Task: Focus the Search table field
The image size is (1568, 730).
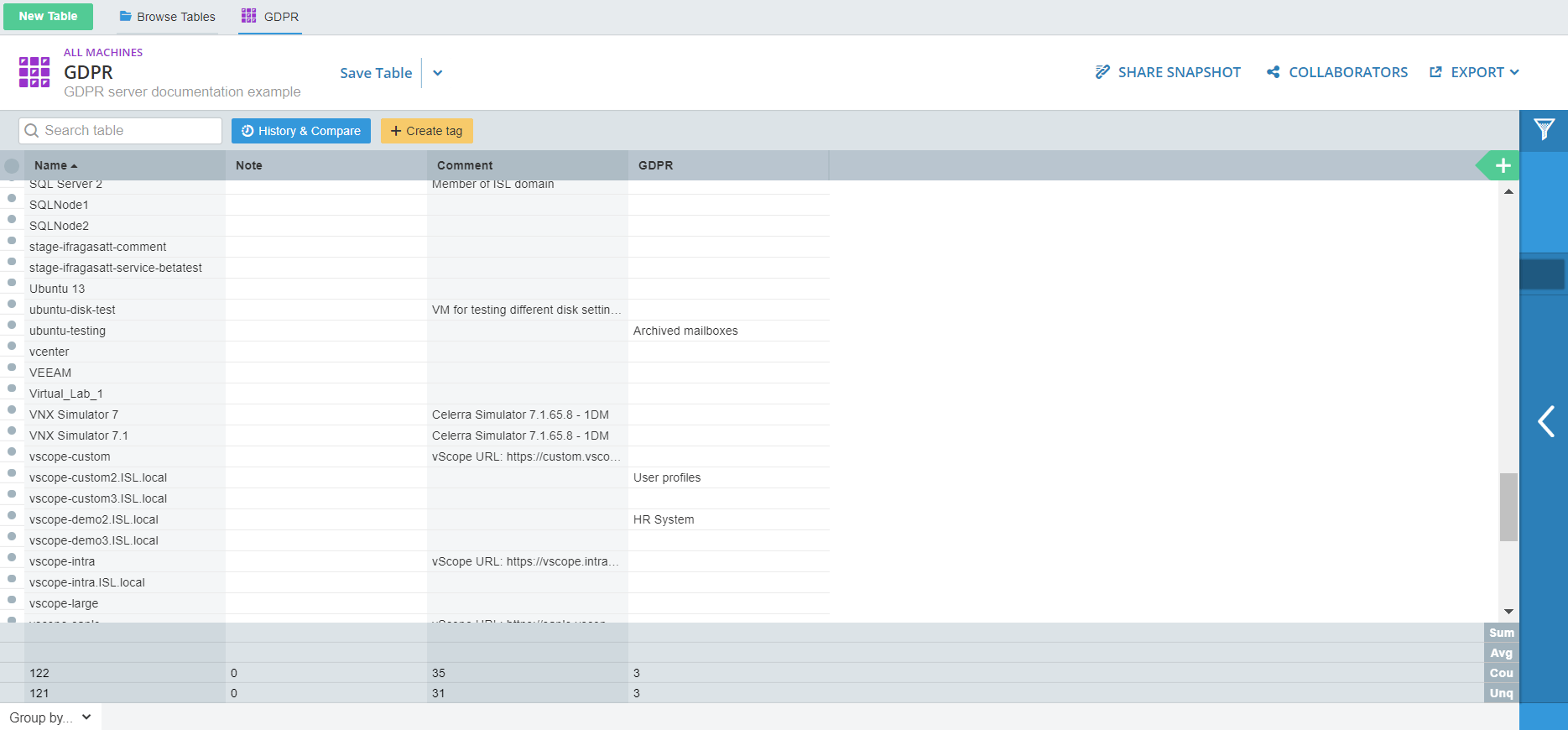Action: (120, 131)
